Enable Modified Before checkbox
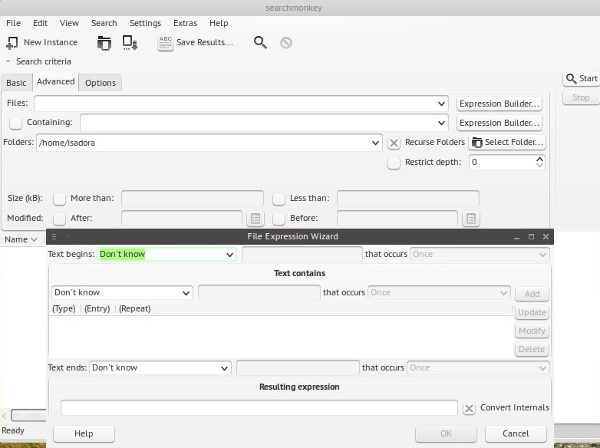Screen dimensions: 600x448 (279, 219)
